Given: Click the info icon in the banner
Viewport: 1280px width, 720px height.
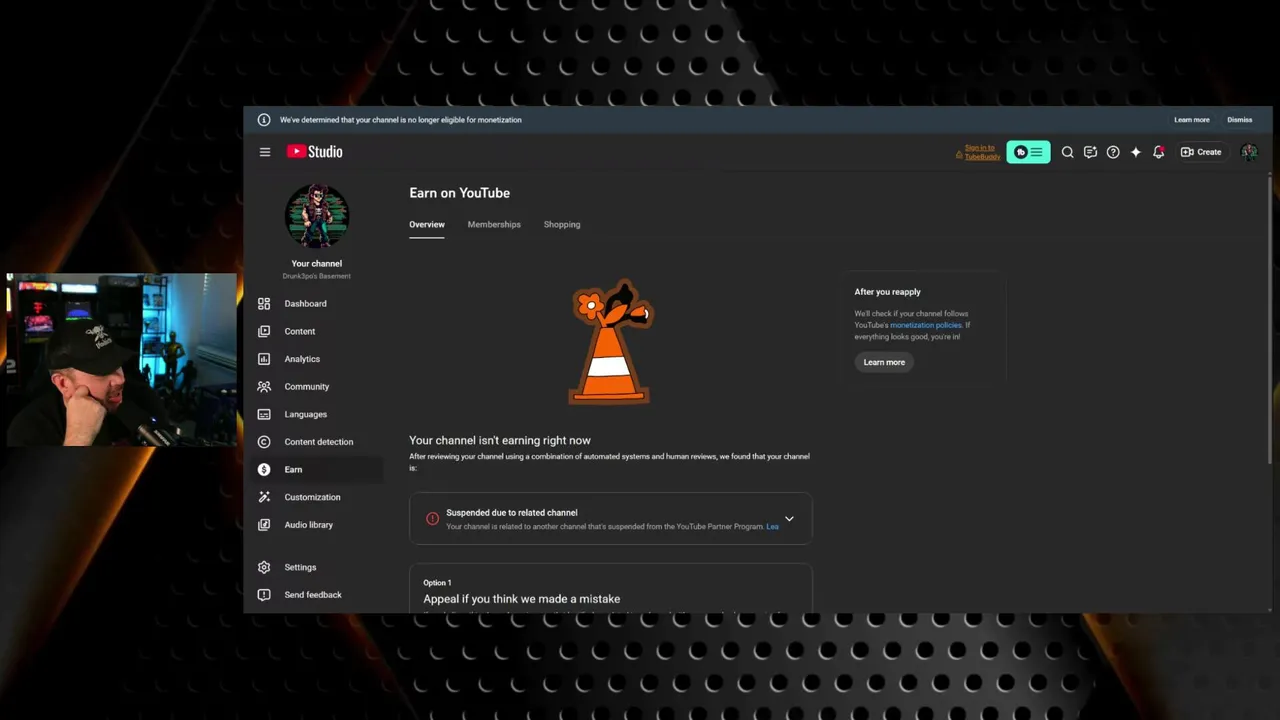Looking at the screenshot, I should click(x=264, y=120).
